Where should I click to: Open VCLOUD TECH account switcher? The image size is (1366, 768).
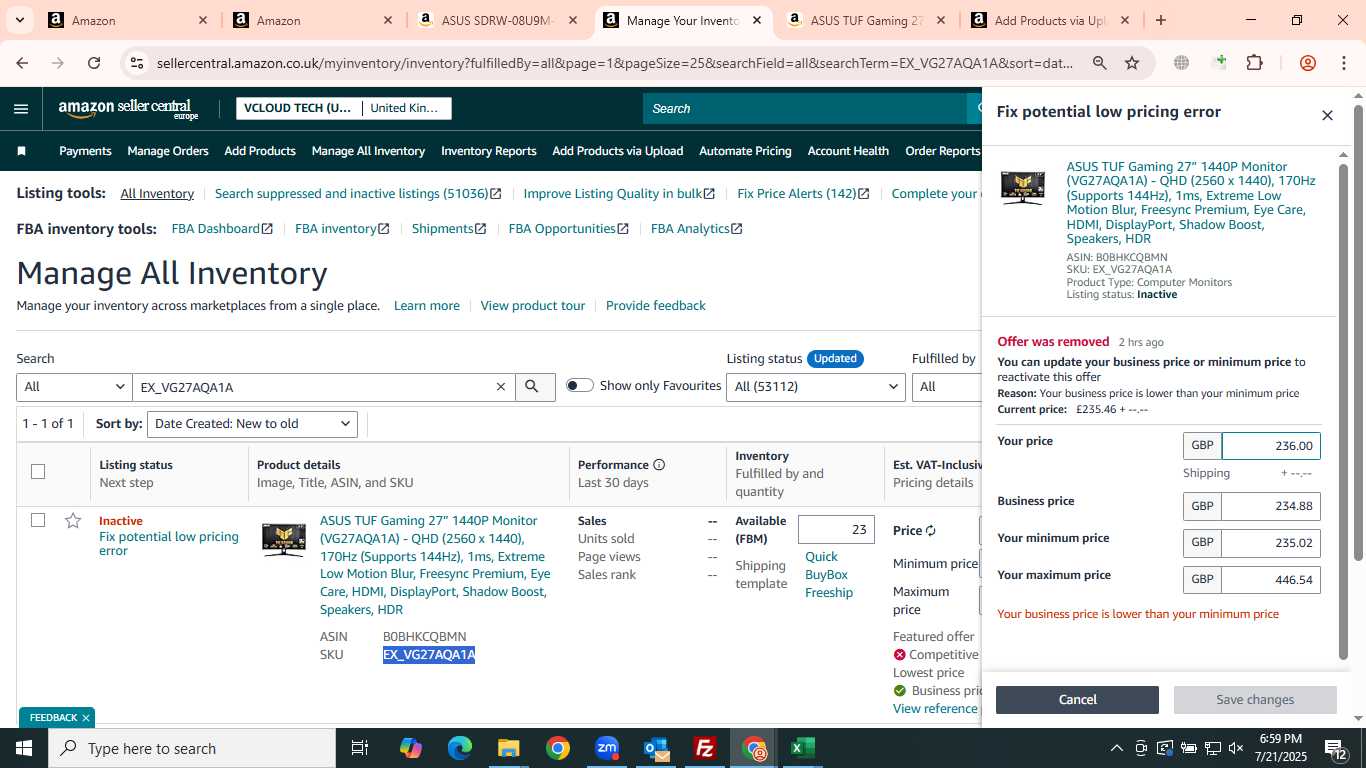pos(298,108)
